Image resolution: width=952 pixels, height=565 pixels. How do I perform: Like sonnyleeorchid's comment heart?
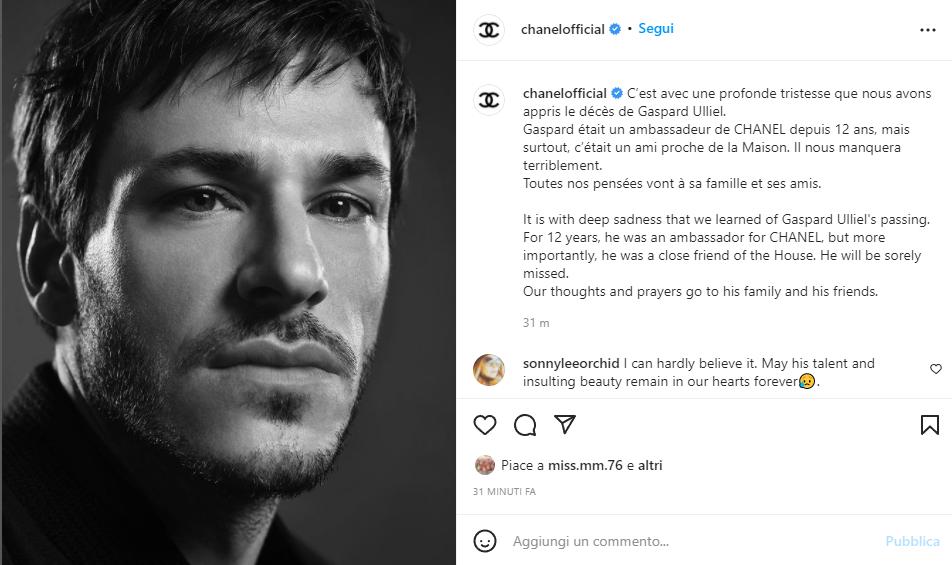point(936,369)
